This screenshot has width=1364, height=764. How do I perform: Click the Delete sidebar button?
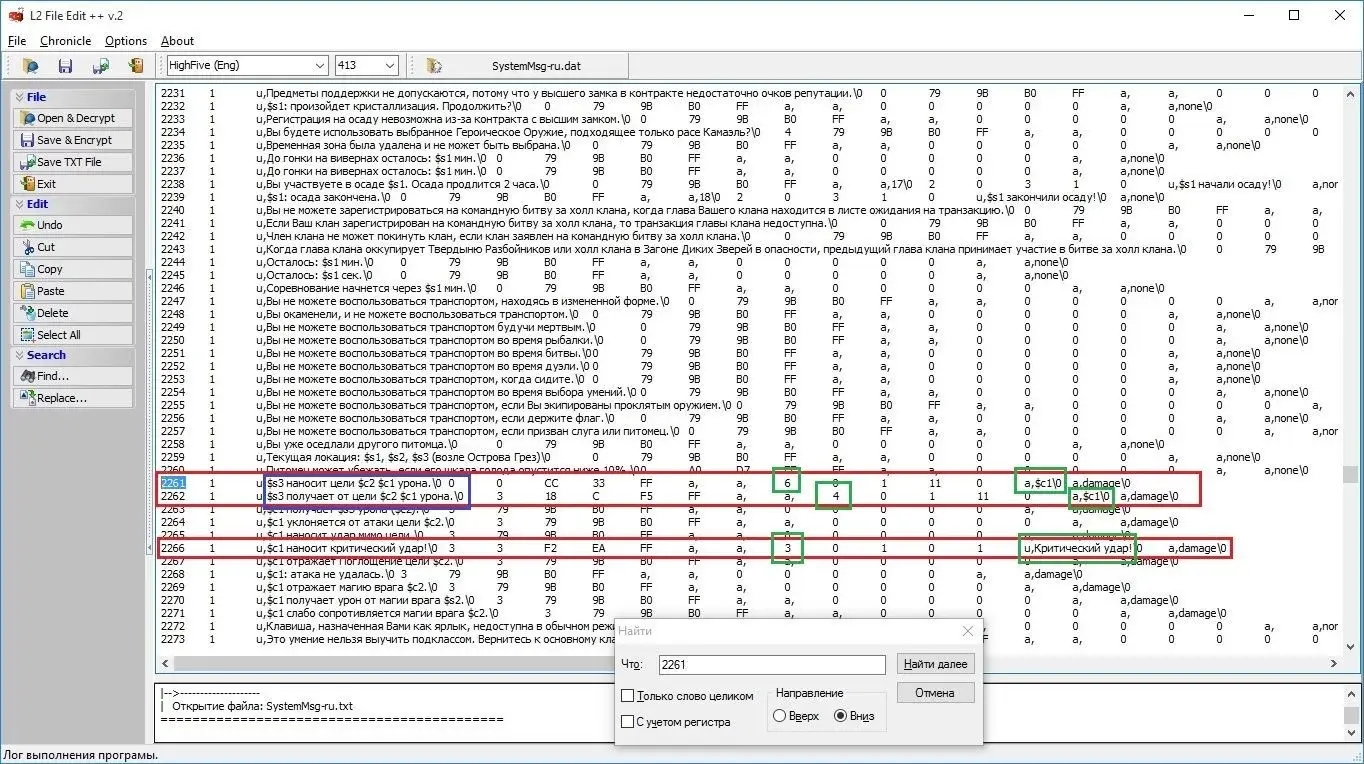(x=72, y=313)
